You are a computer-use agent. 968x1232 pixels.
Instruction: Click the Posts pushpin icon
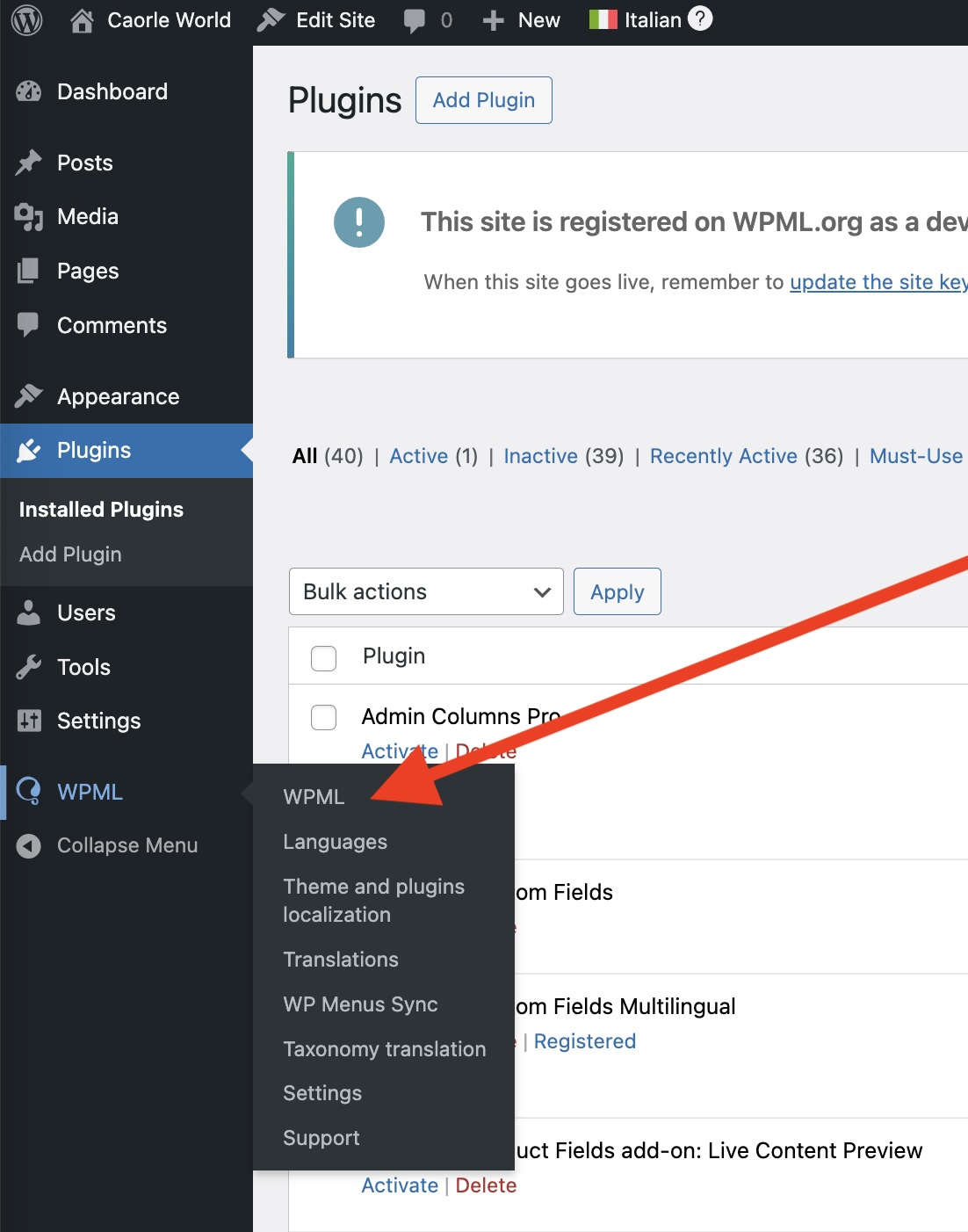click(x=29, y=163)
